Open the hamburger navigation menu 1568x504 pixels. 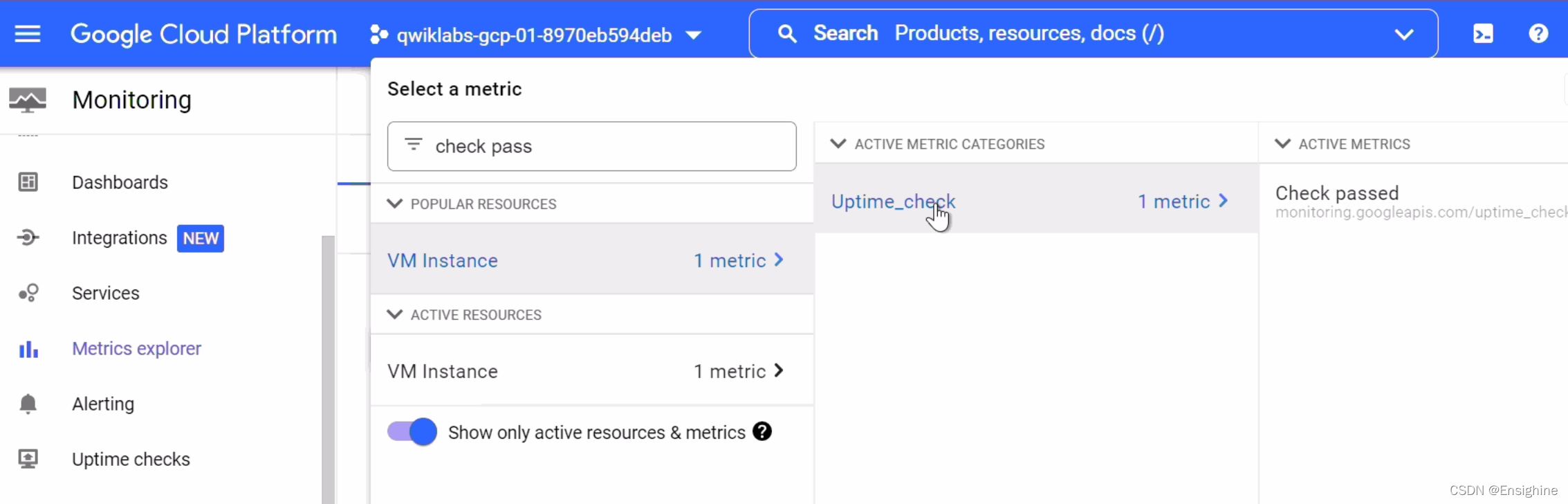[x=28, y=34]
